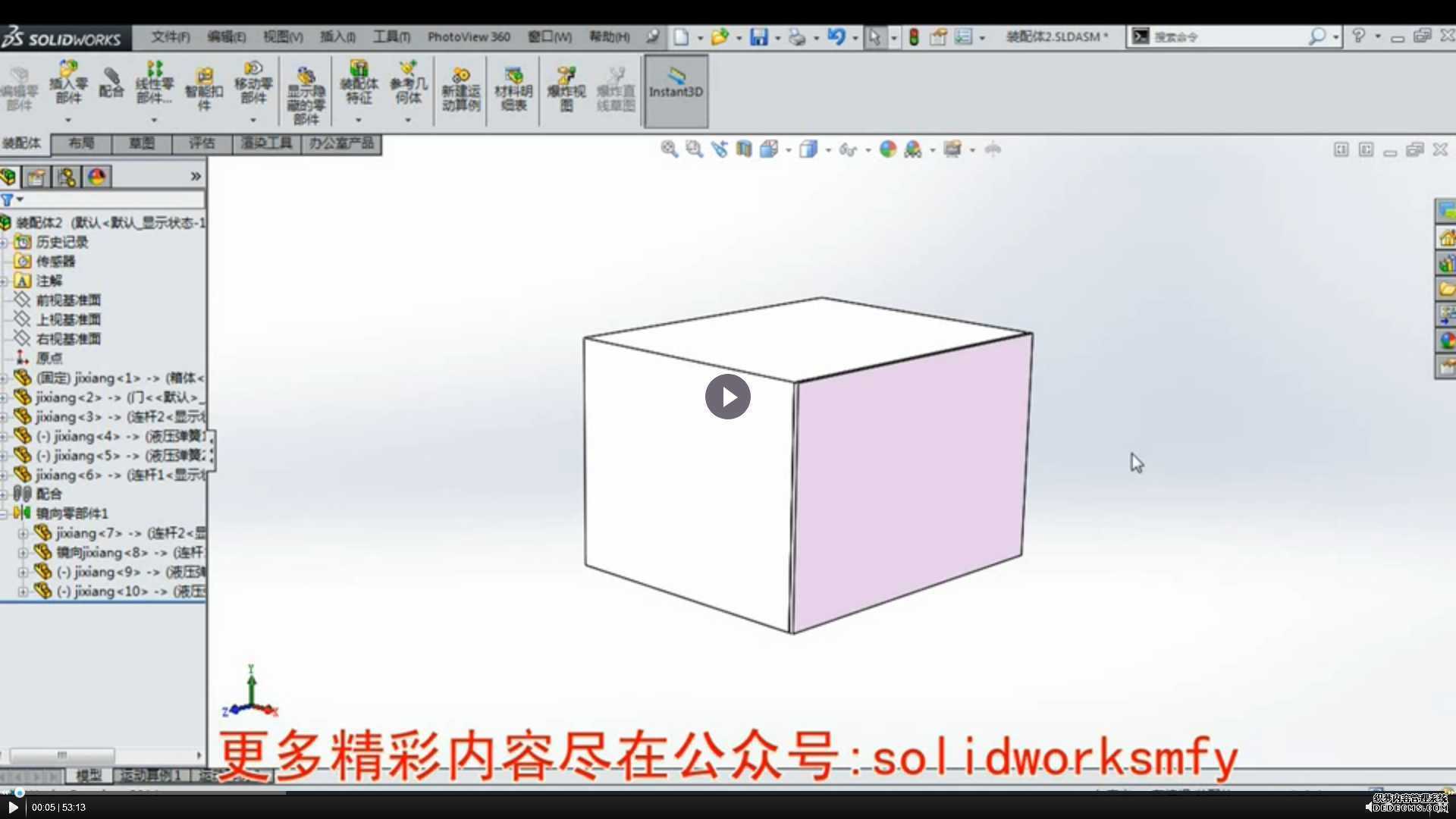The height and width of the screenshot is (819, 1456).
Task: Select the Mate (配合) tool
Action: (111, 83)
